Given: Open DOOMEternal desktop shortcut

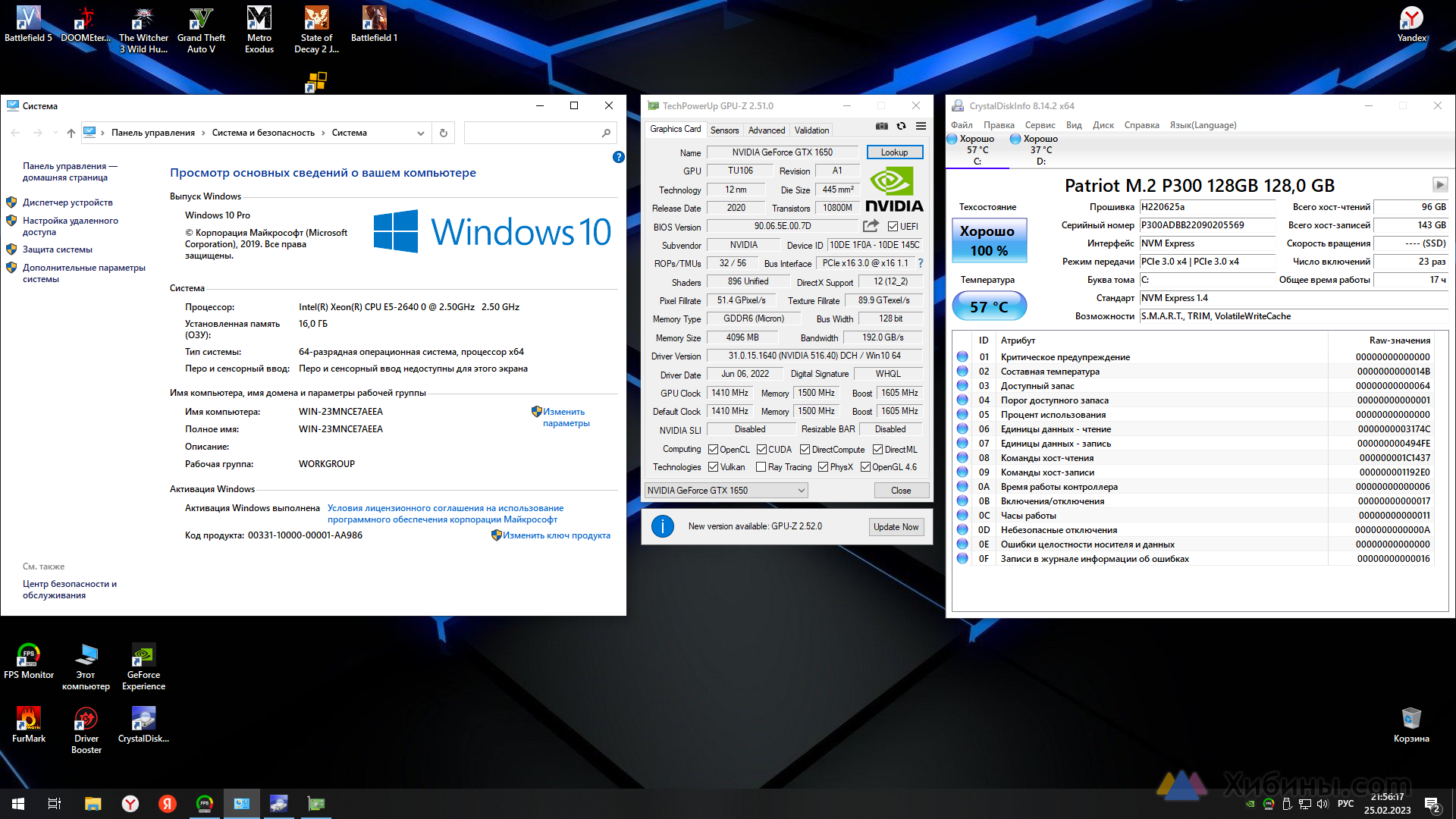Looking at the screenshot, I should [x=86, y=25].
